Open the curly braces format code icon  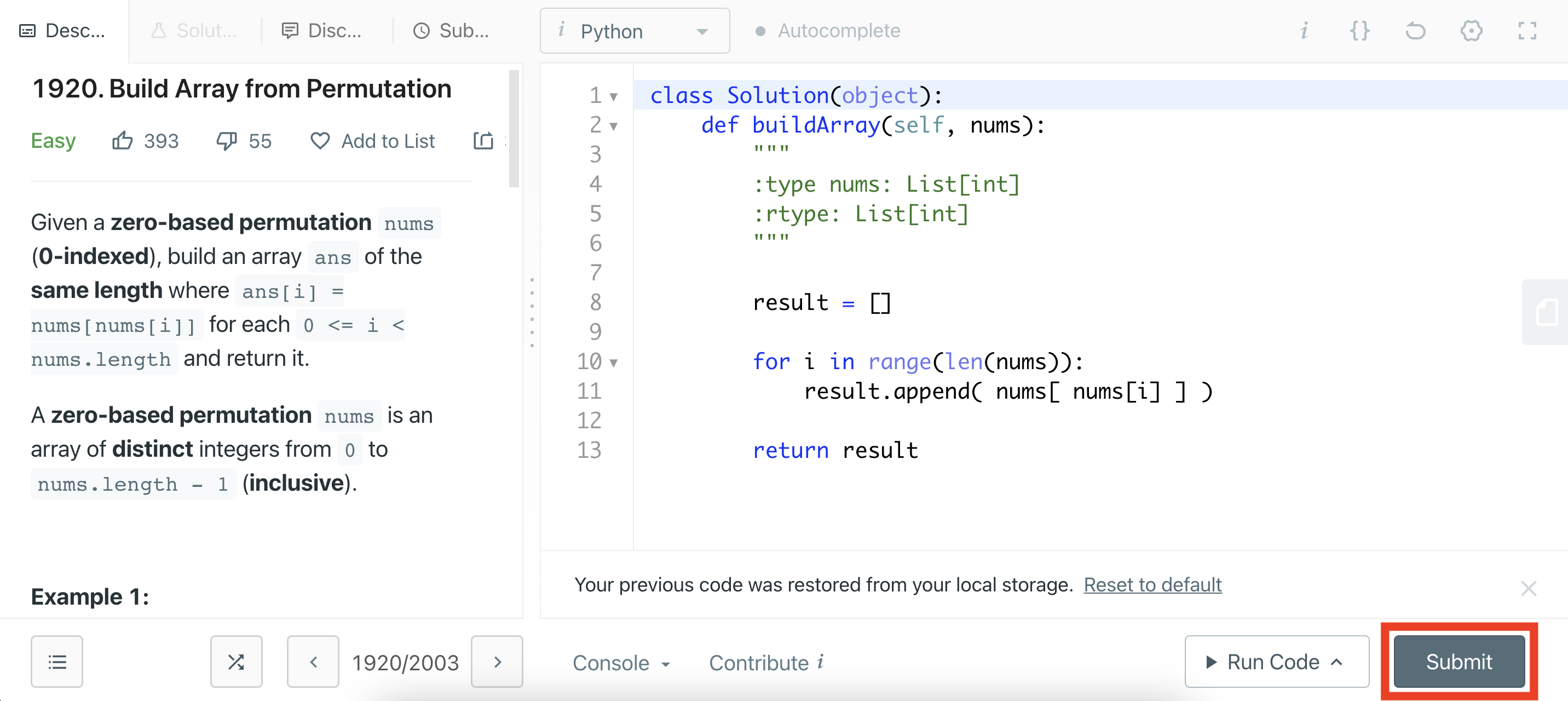pos(1359,31)
